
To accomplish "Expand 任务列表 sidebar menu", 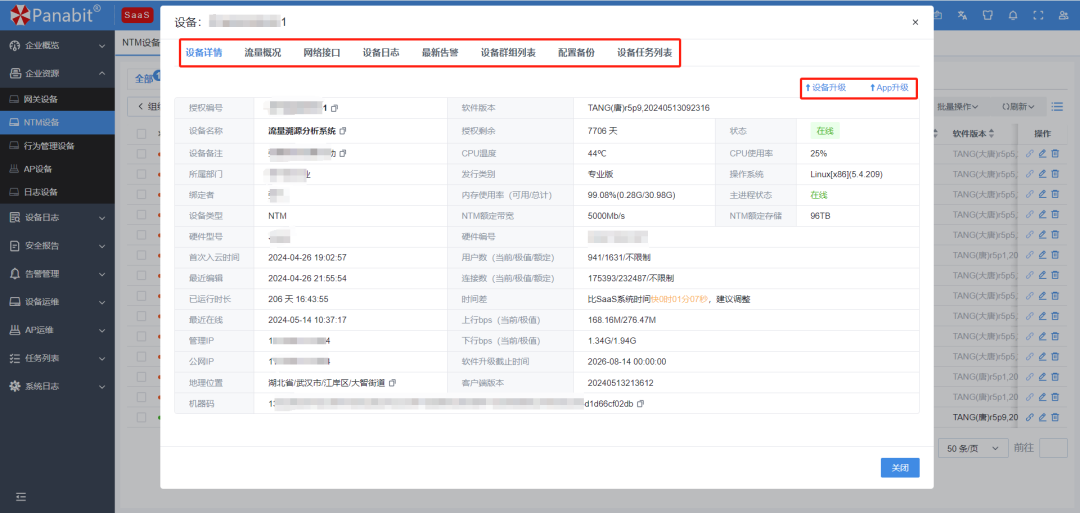I will coord(56,358).
